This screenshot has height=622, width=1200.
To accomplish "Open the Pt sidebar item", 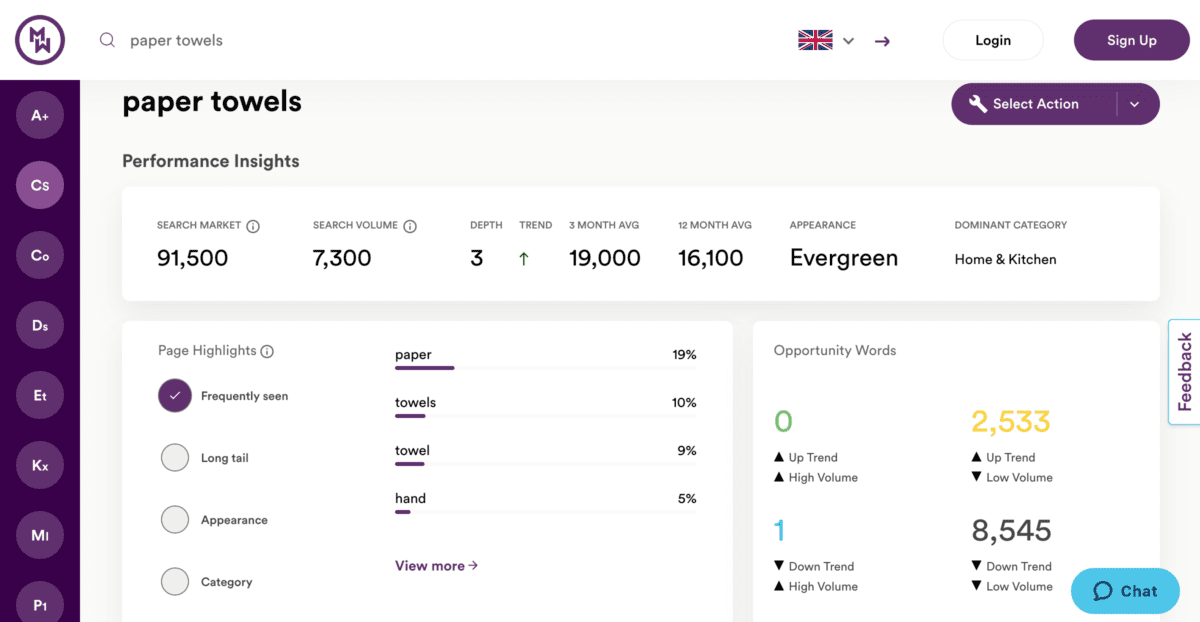I will (40, 604).
